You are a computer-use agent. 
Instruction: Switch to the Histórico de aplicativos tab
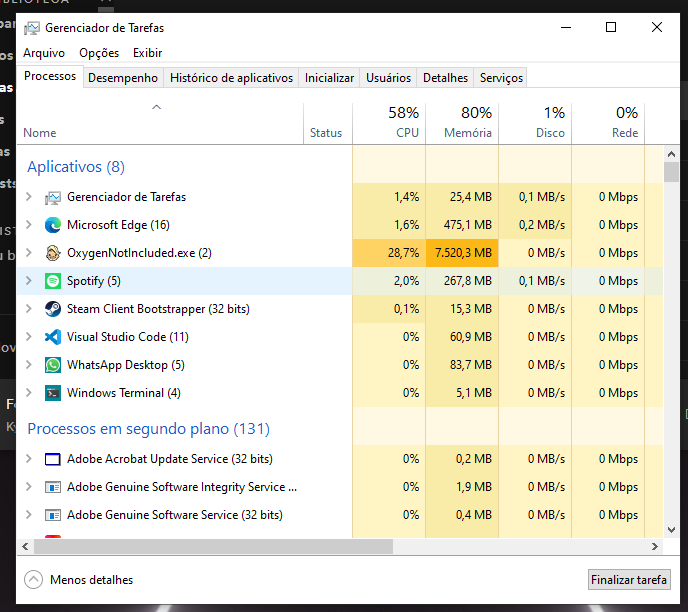click(x=231, y=78)
